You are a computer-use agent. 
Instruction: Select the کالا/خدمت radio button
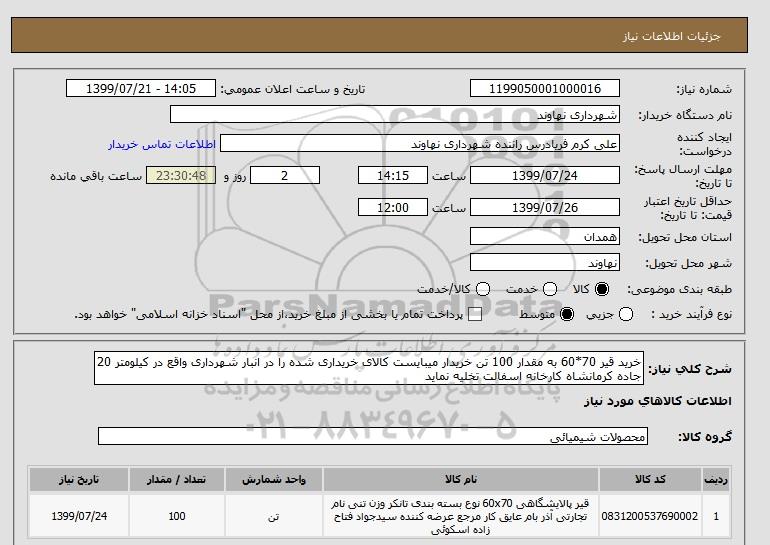click(483, 289)
